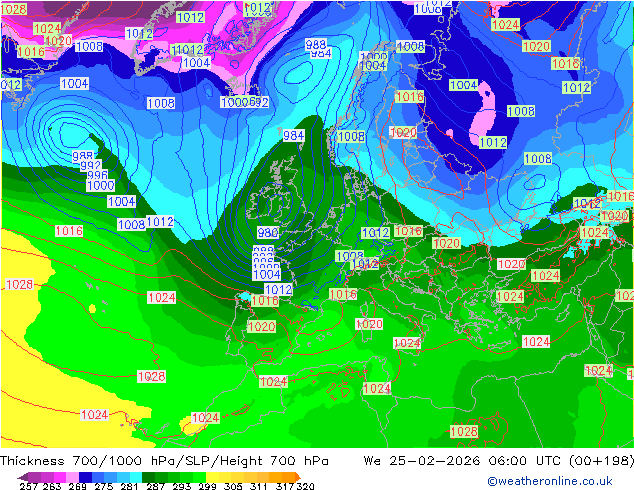This screenshot has width=634, height=490.
Task: Click the 996 isobar label in Atlantic low
Action: click(97, 175)
